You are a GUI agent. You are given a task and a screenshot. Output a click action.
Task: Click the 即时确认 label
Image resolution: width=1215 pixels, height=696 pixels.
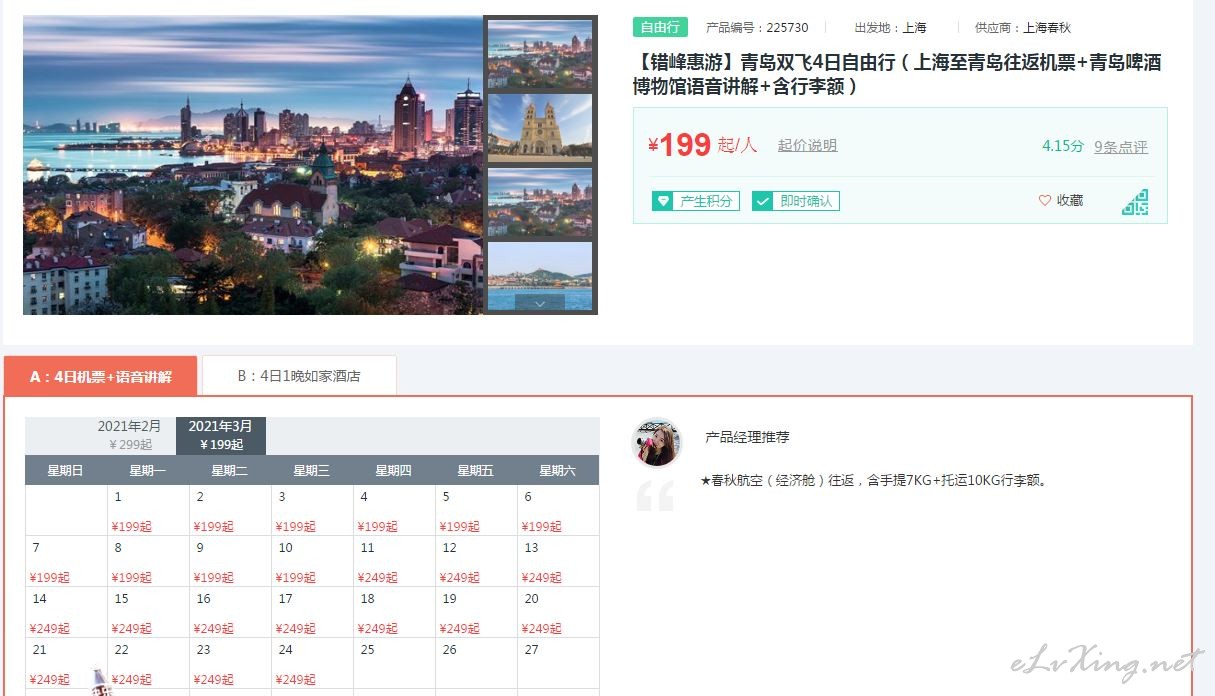tap(806, 201)
